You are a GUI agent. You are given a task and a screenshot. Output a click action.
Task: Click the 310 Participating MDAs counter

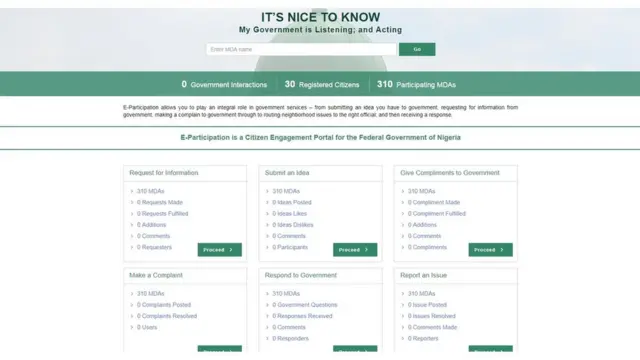coord(416,84)
